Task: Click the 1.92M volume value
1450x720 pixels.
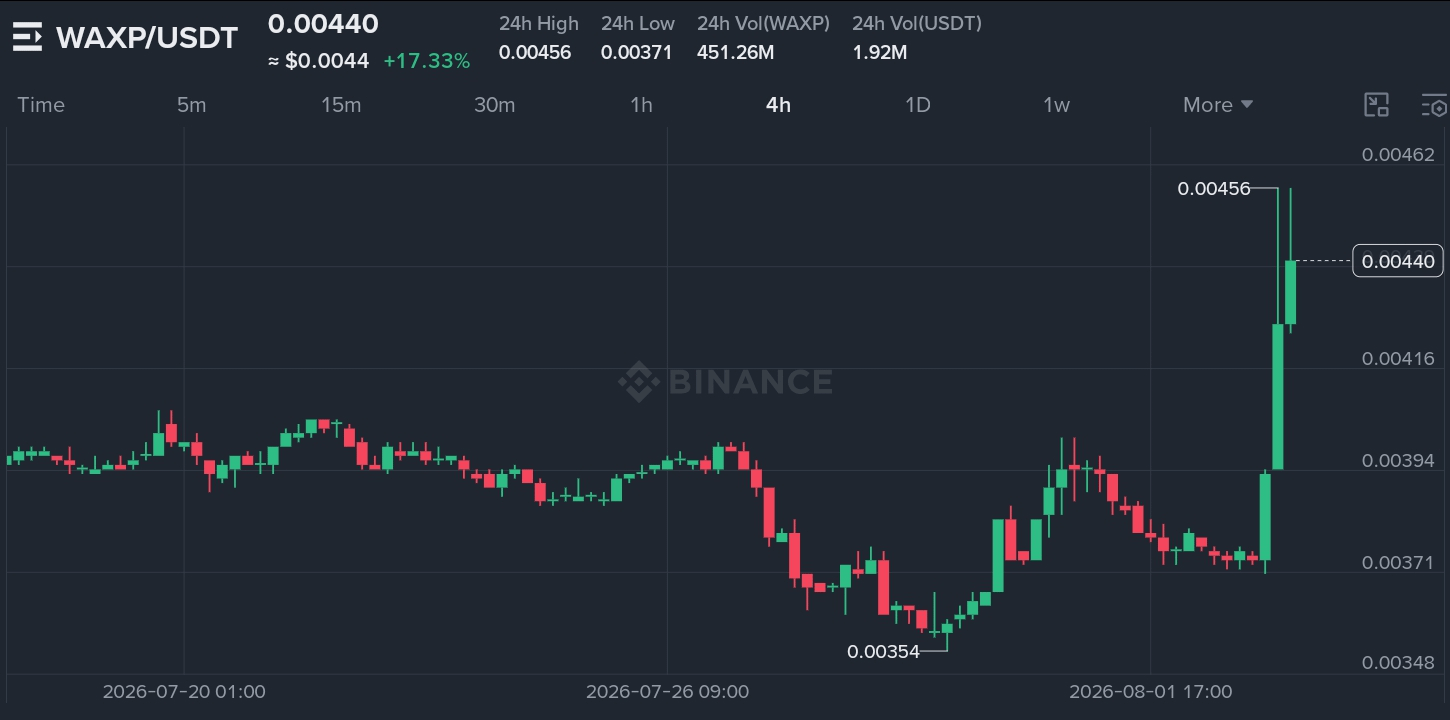Action: point(880,52)
